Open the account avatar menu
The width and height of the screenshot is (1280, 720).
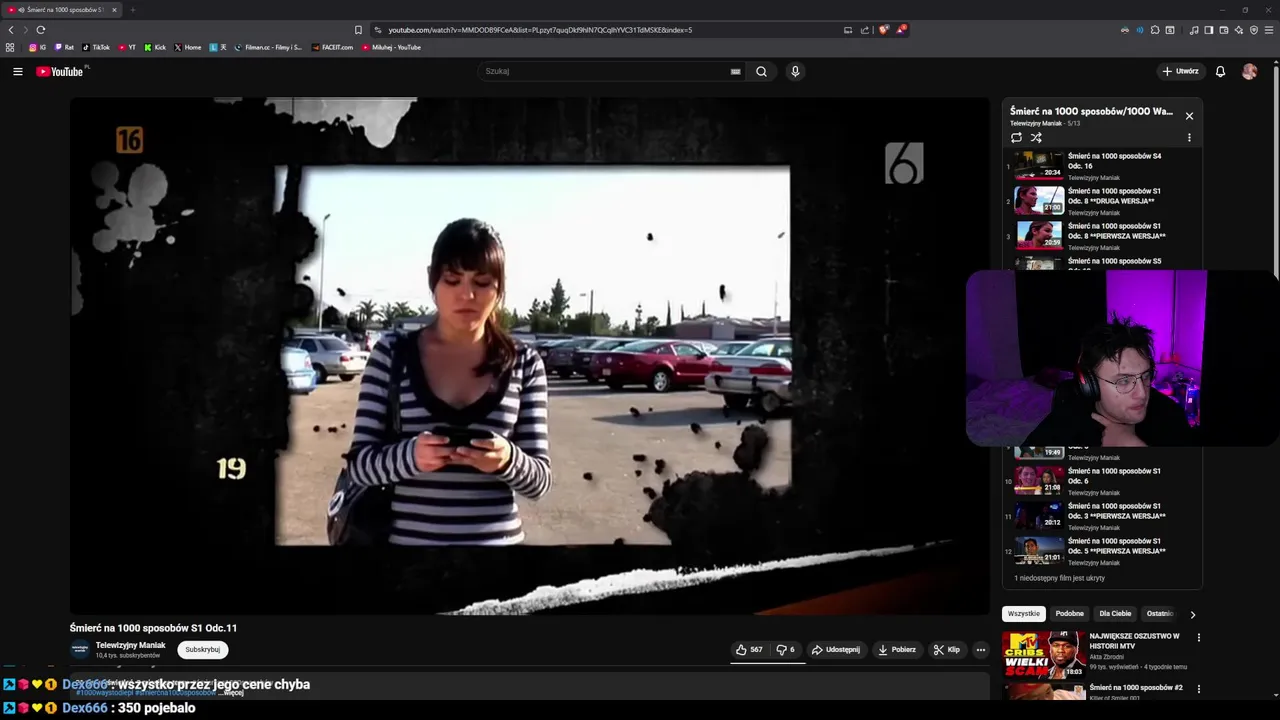1249,71
